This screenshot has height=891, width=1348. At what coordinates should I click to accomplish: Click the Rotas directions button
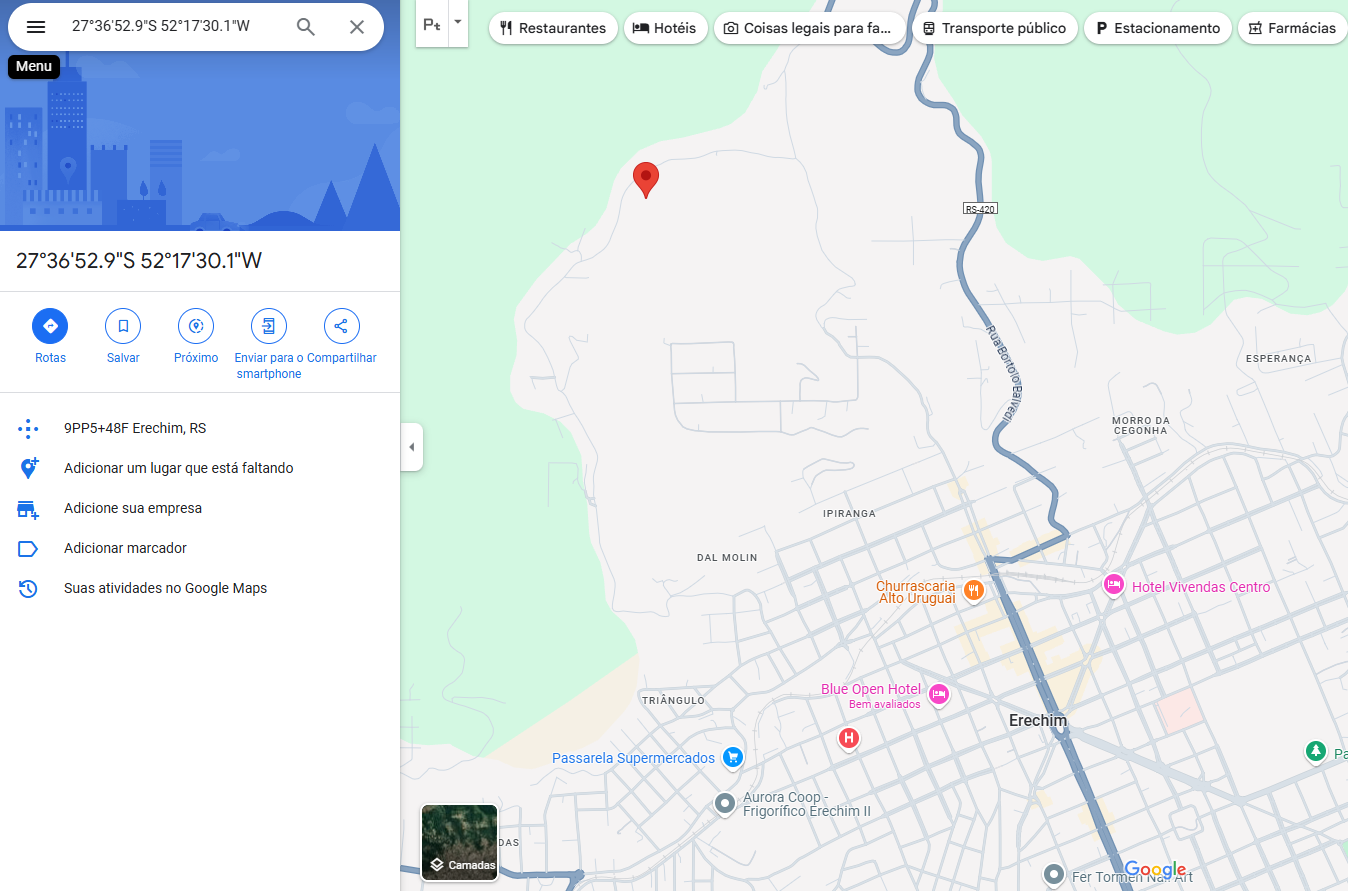point(50,326)
